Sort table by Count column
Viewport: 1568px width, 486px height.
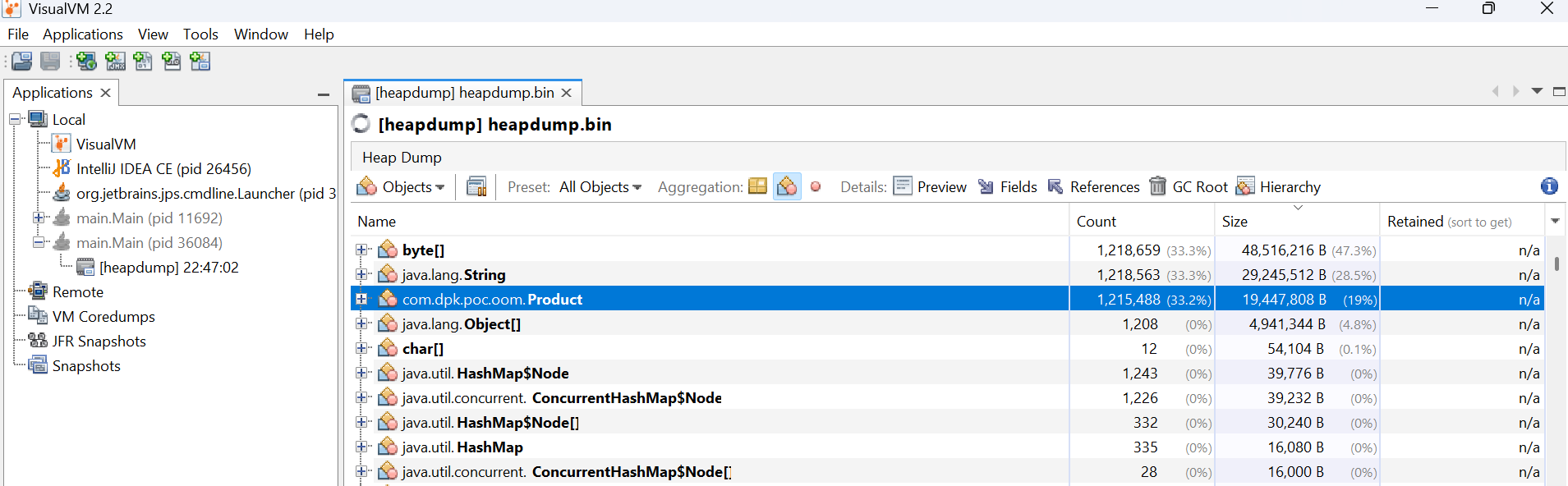coord(1142,222)
